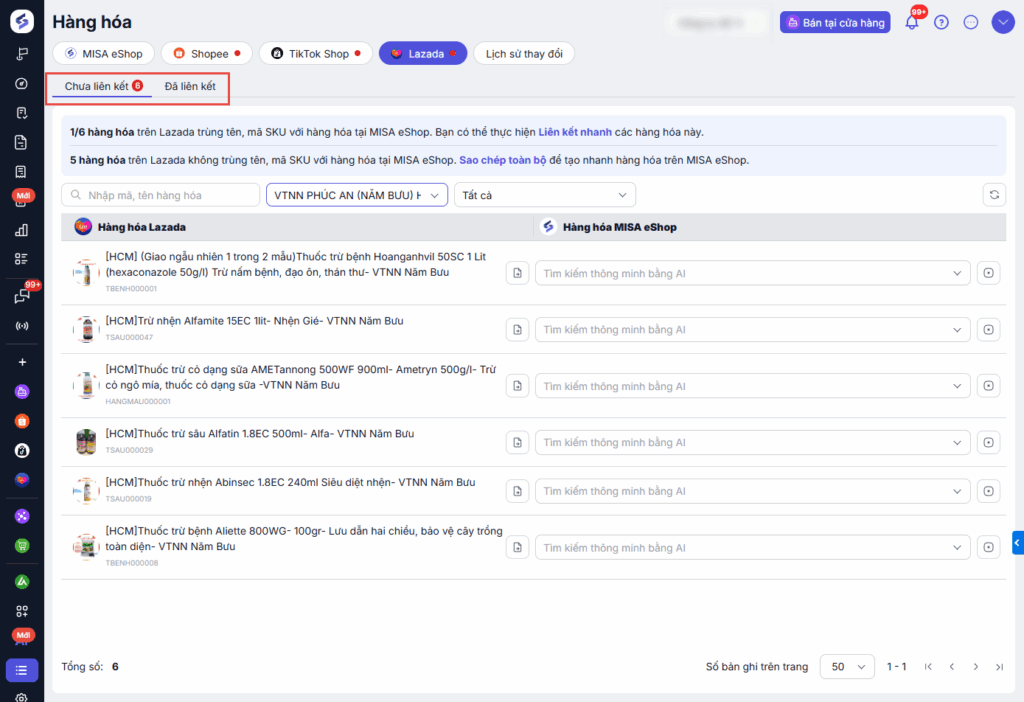Click the Hàng hóa Lazada column header

[142, 227]
